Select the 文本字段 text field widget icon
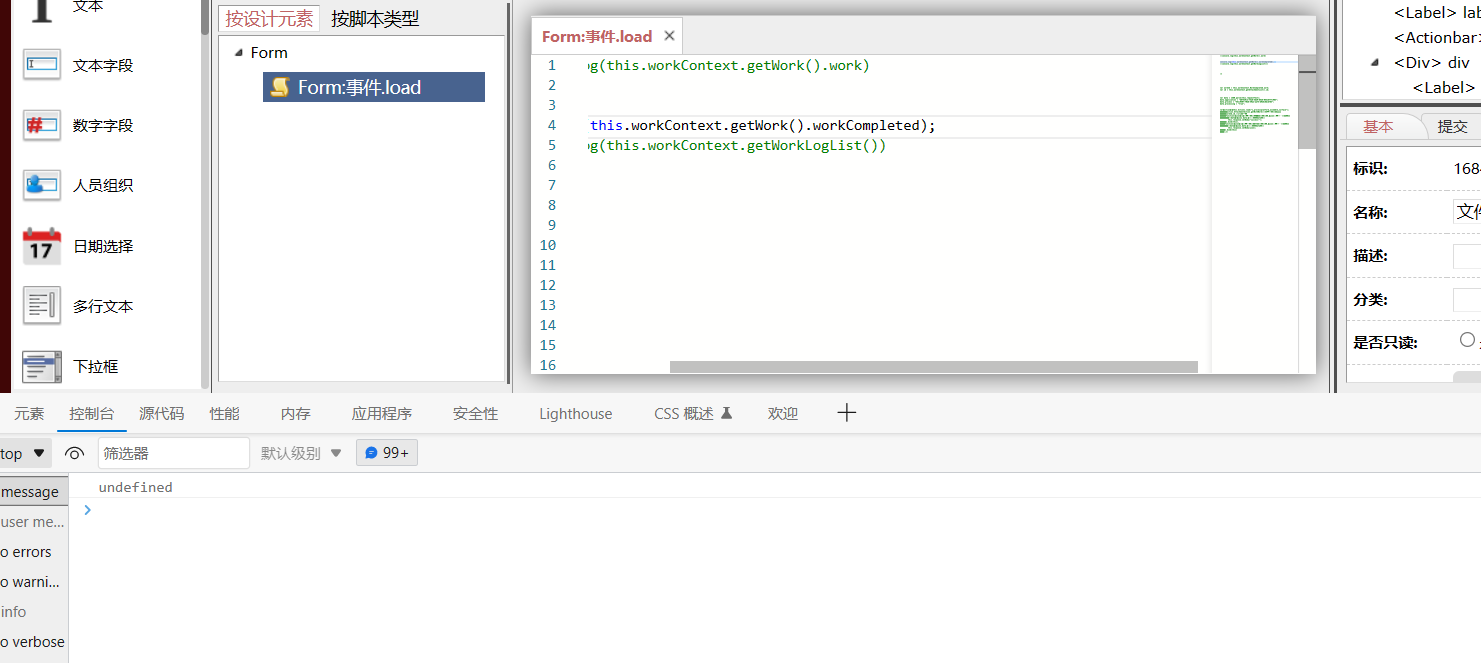 [42, 65]
